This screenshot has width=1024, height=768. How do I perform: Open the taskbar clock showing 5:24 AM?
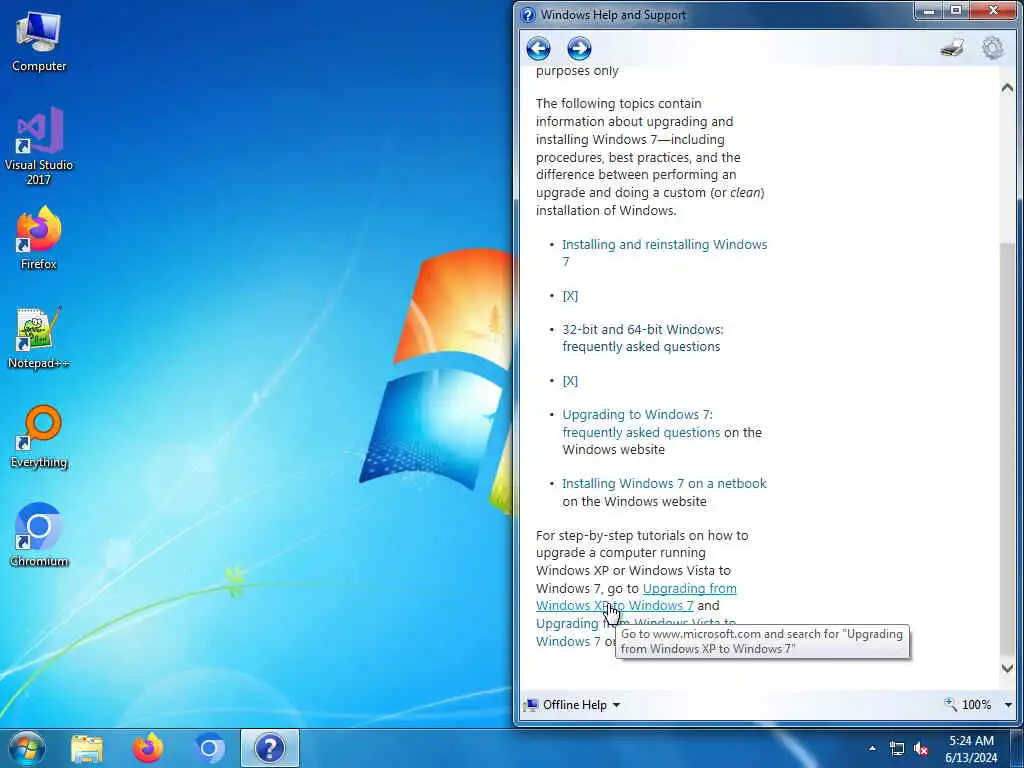coord(971,749)
